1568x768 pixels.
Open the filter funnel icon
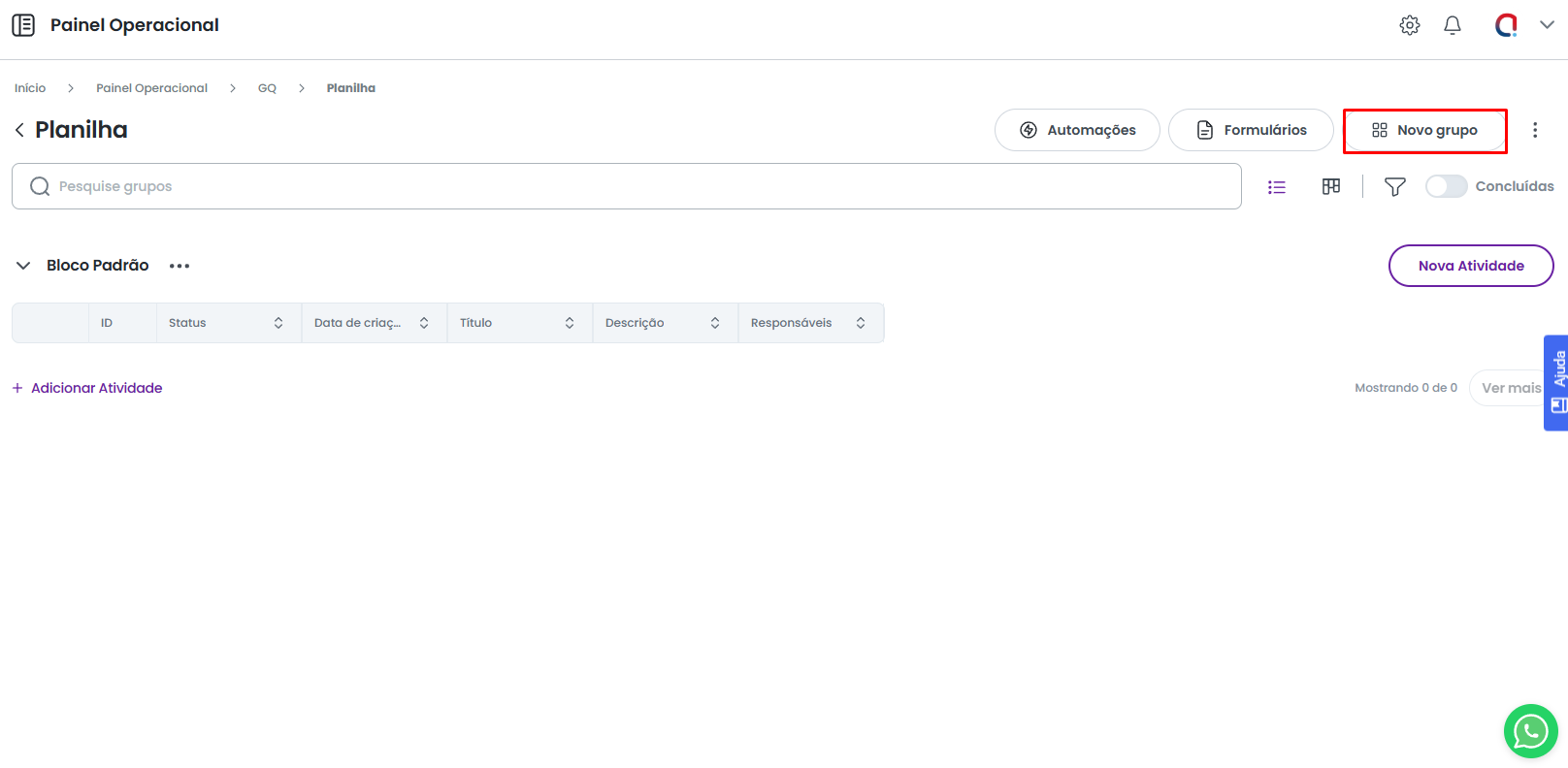click(1394, 187)
